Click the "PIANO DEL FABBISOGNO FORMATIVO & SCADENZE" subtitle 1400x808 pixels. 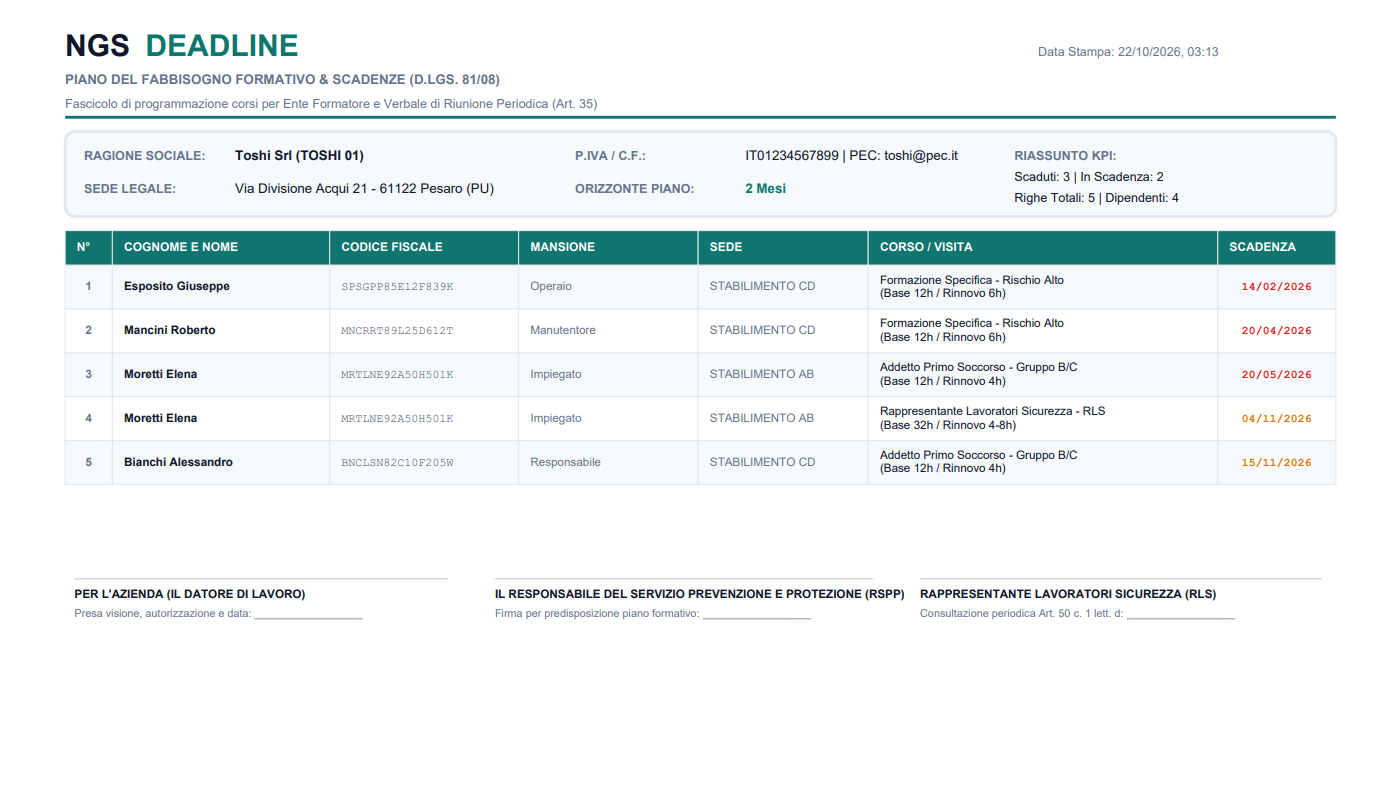tap(282, 79)
